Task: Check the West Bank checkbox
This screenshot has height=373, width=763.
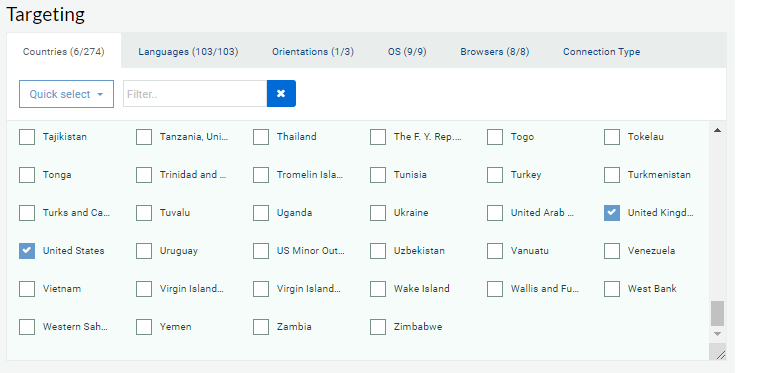Action: pos(612,289)
